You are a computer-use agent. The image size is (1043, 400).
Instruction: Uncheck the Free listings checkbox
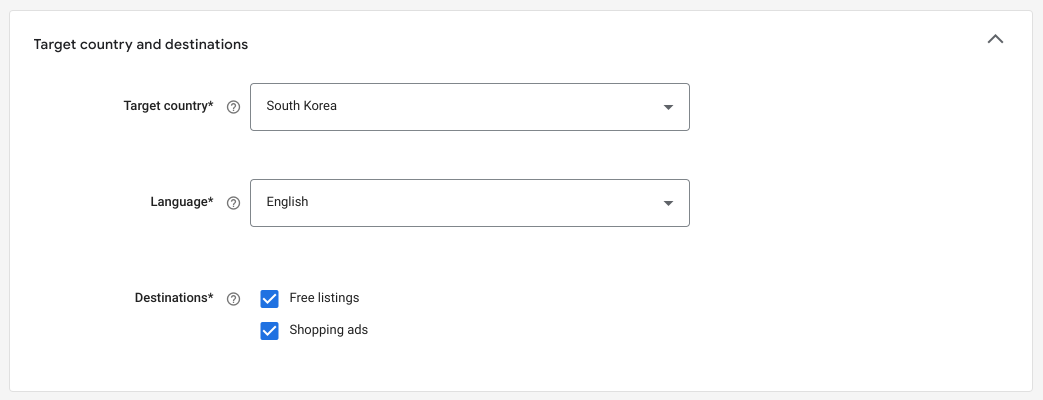coord(269,299)
